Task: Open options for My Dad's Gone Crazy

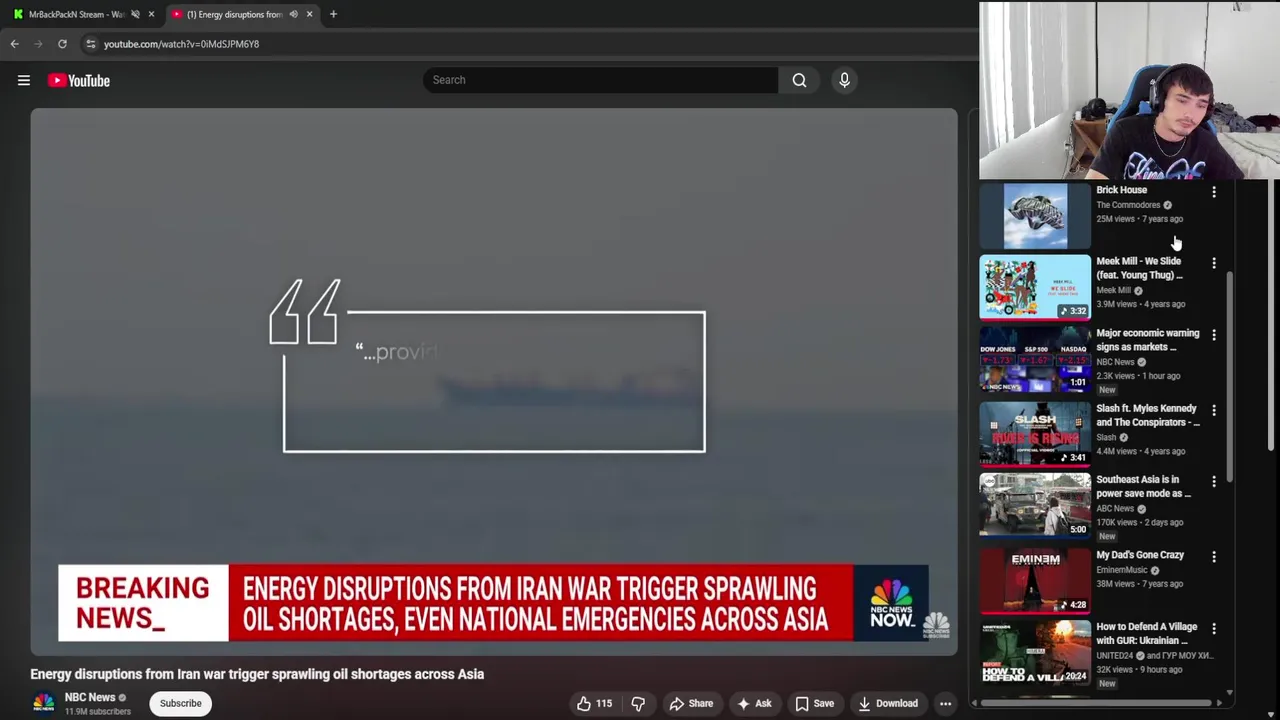Action: pos(1214,556)
